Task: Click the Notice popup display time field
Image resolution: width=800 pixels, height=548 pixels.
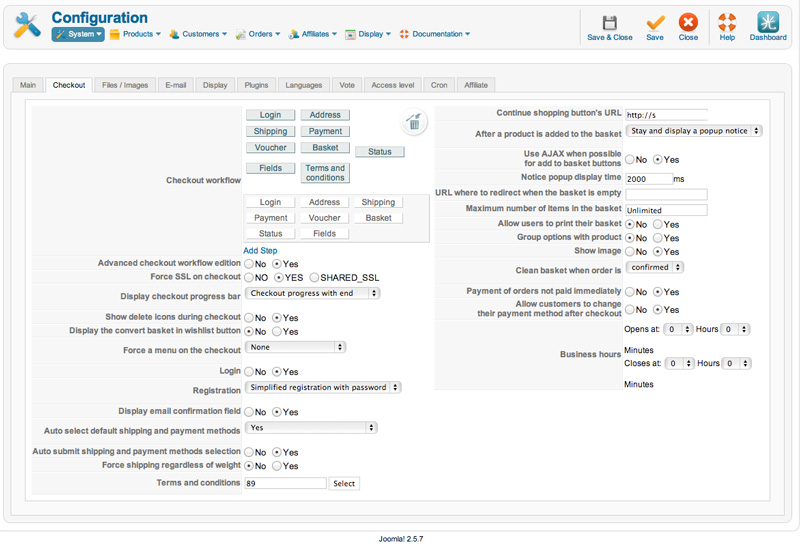Action: [648, 179]
